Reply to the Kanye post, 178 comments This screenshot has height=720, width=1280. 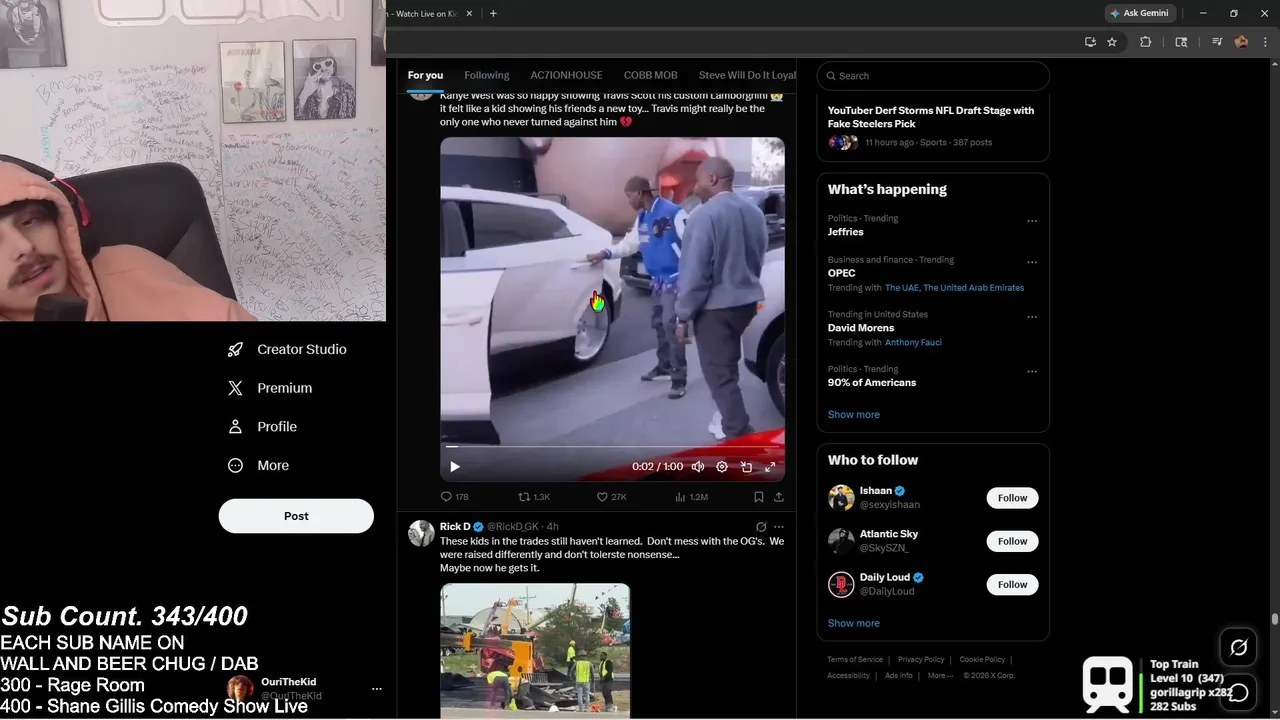(454, 497)
